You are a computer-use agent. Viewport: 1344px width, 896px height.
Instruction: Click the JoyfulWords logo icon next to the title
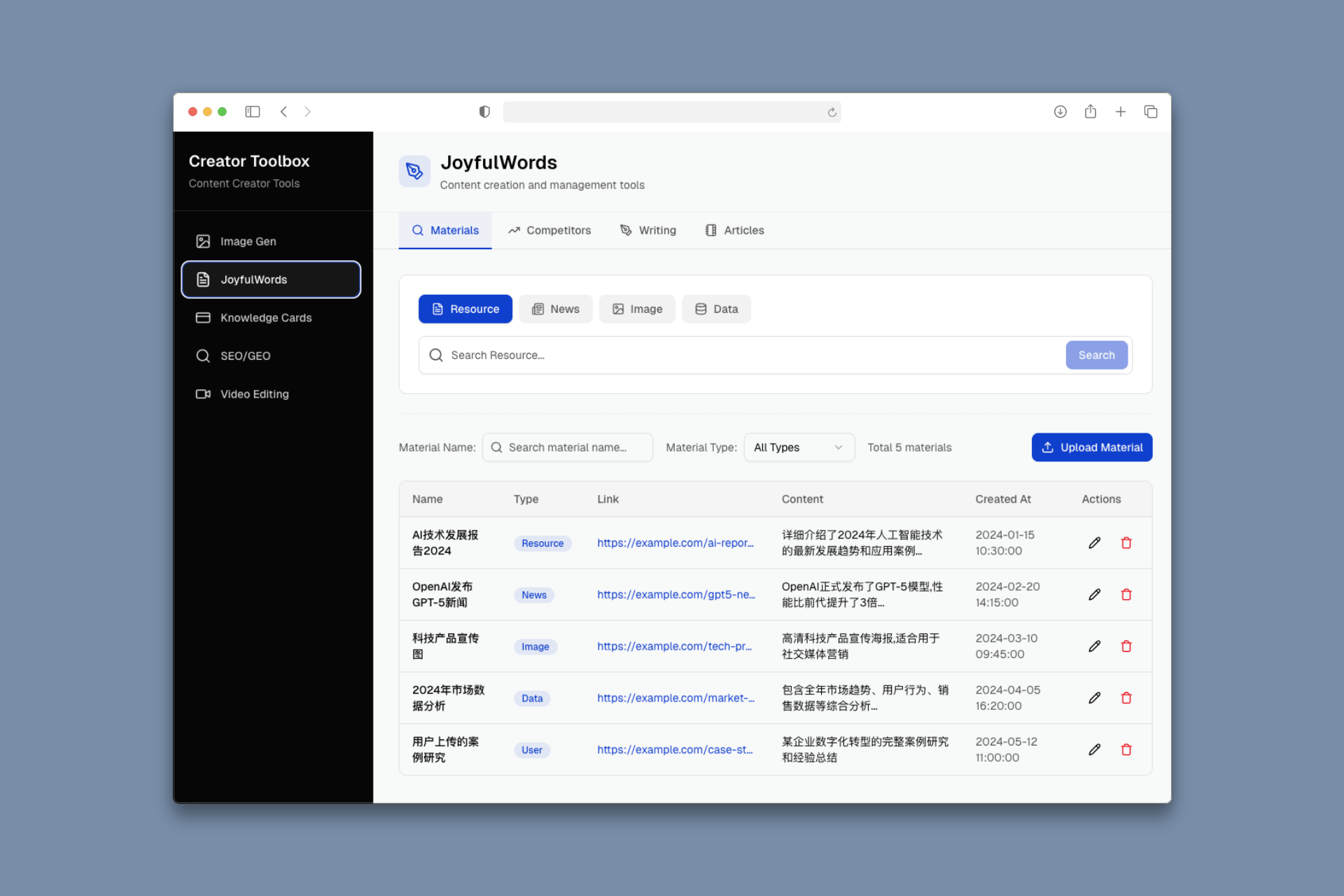tap(414, 171)
